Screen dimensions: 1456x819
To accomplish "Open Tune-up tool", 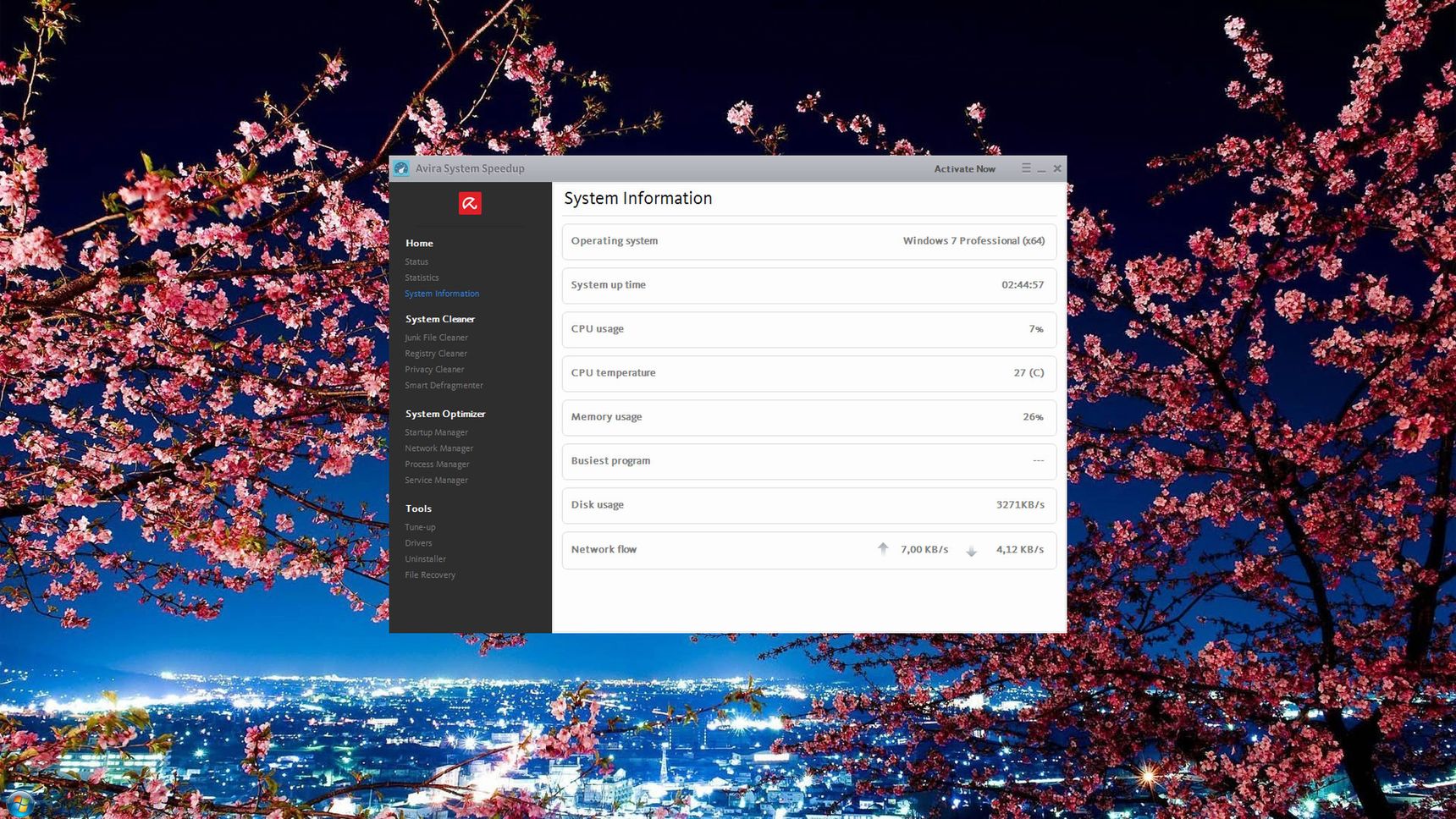I will pyautogui.click(x=420, y=527).
